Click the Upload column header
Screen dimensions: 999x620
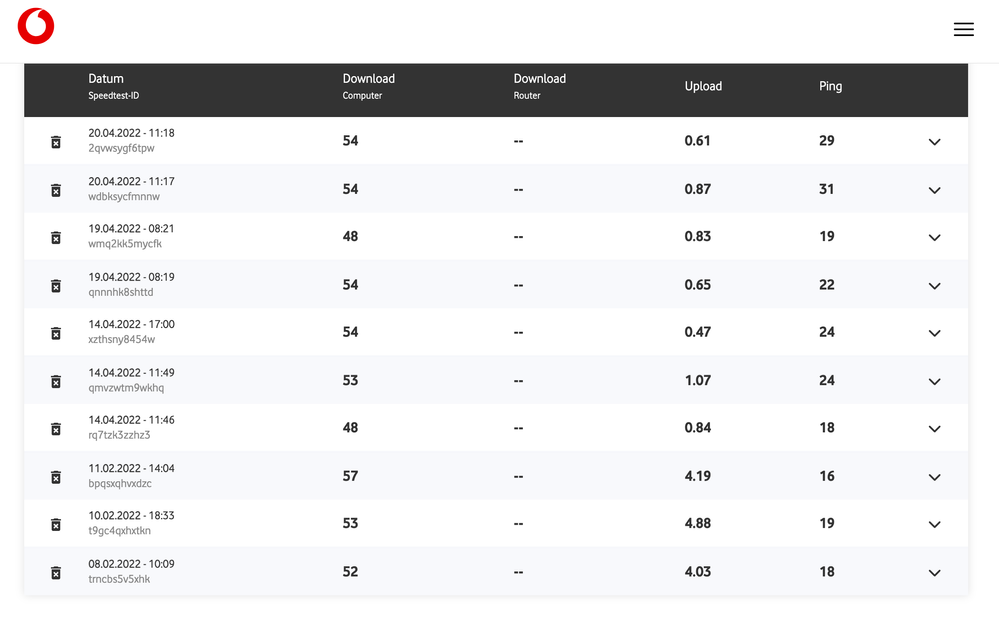pyautogui.click(x=703, y=86)
